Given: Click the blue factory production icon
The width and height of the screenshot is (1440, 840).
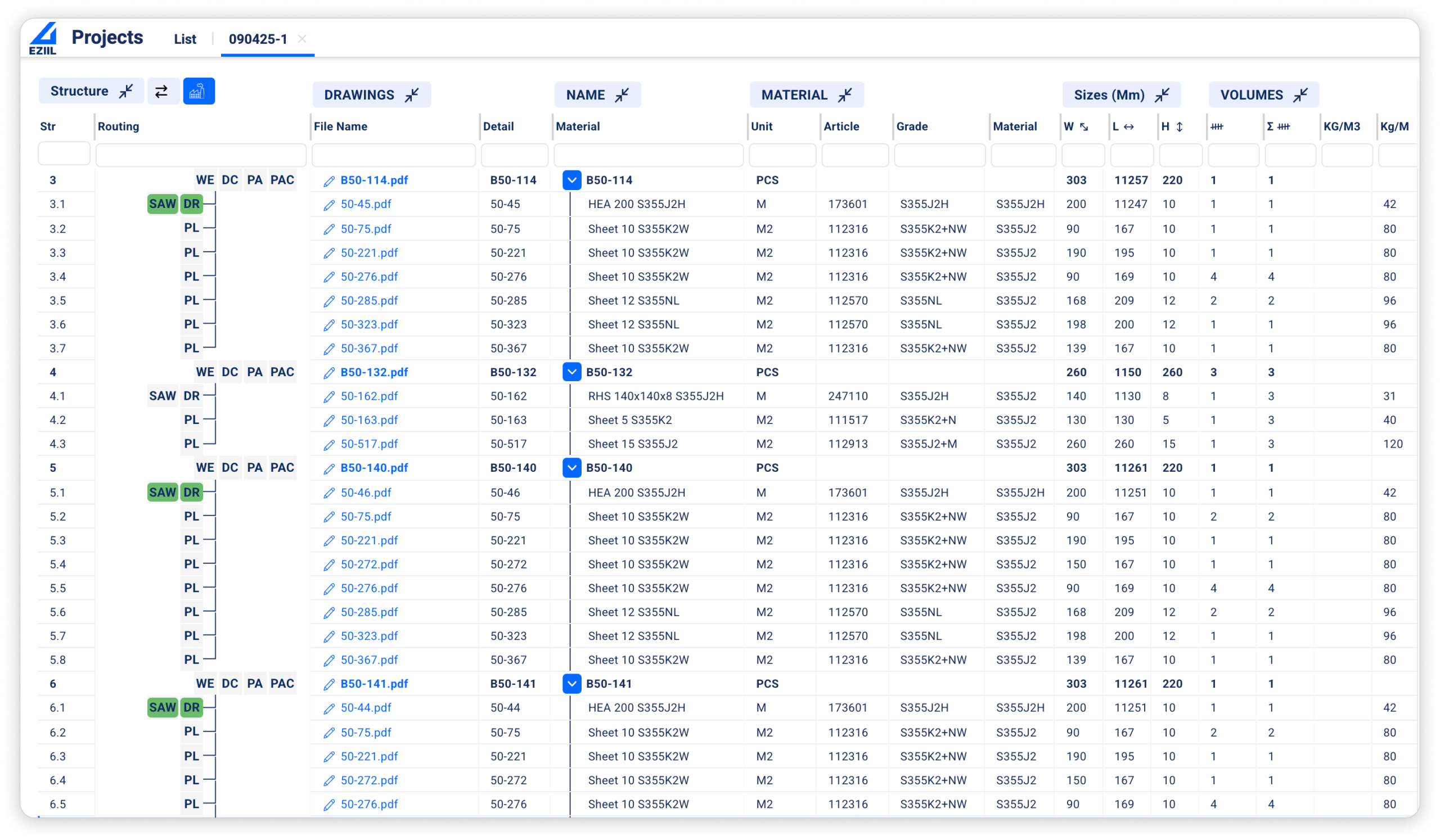Looking at the screenshot, I should 199,92.
